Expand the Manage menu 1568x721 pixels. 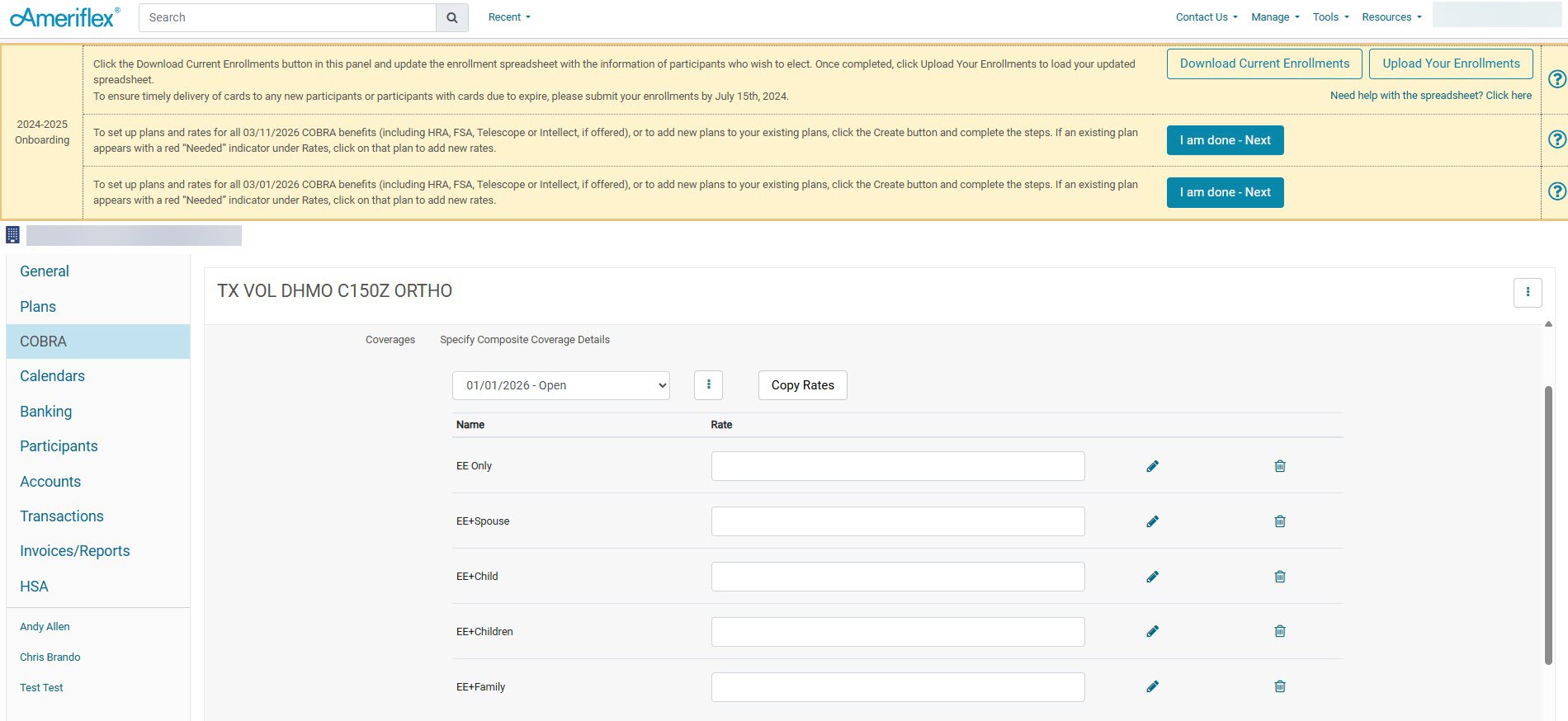[x=1275, y=17]
